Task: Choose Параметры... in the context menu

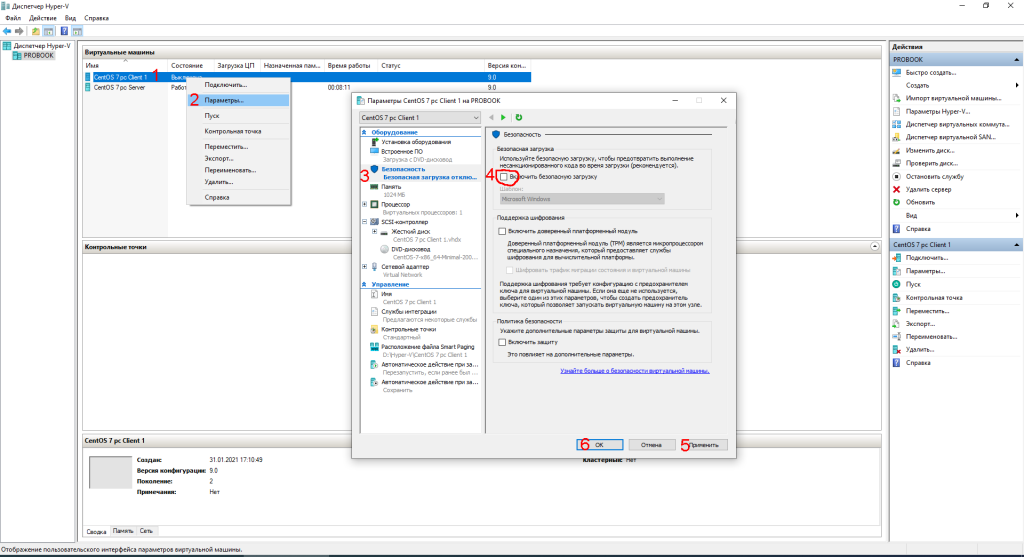Action: tap(238, 101)
